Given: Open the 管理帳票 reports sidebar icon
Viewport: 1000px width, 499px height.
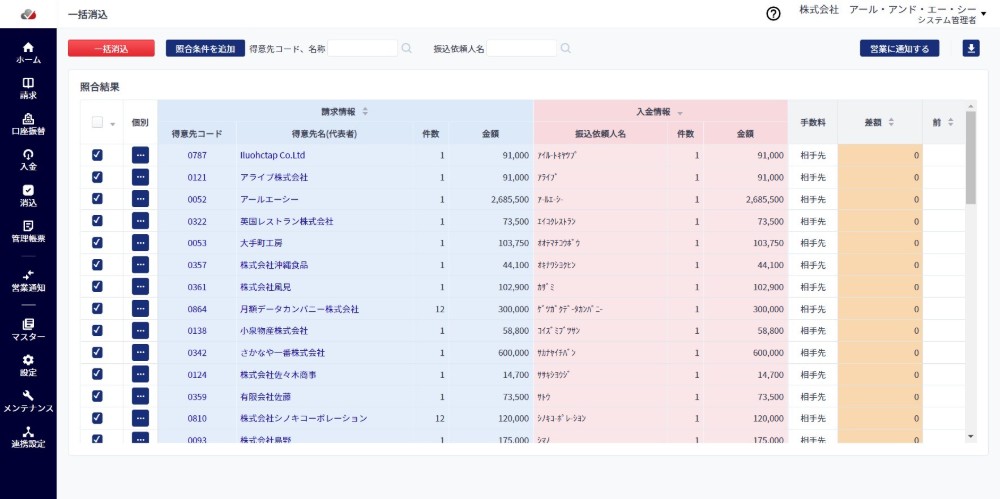Looking at the screenshot, I should pyautogui.click(x=28, y=231).
